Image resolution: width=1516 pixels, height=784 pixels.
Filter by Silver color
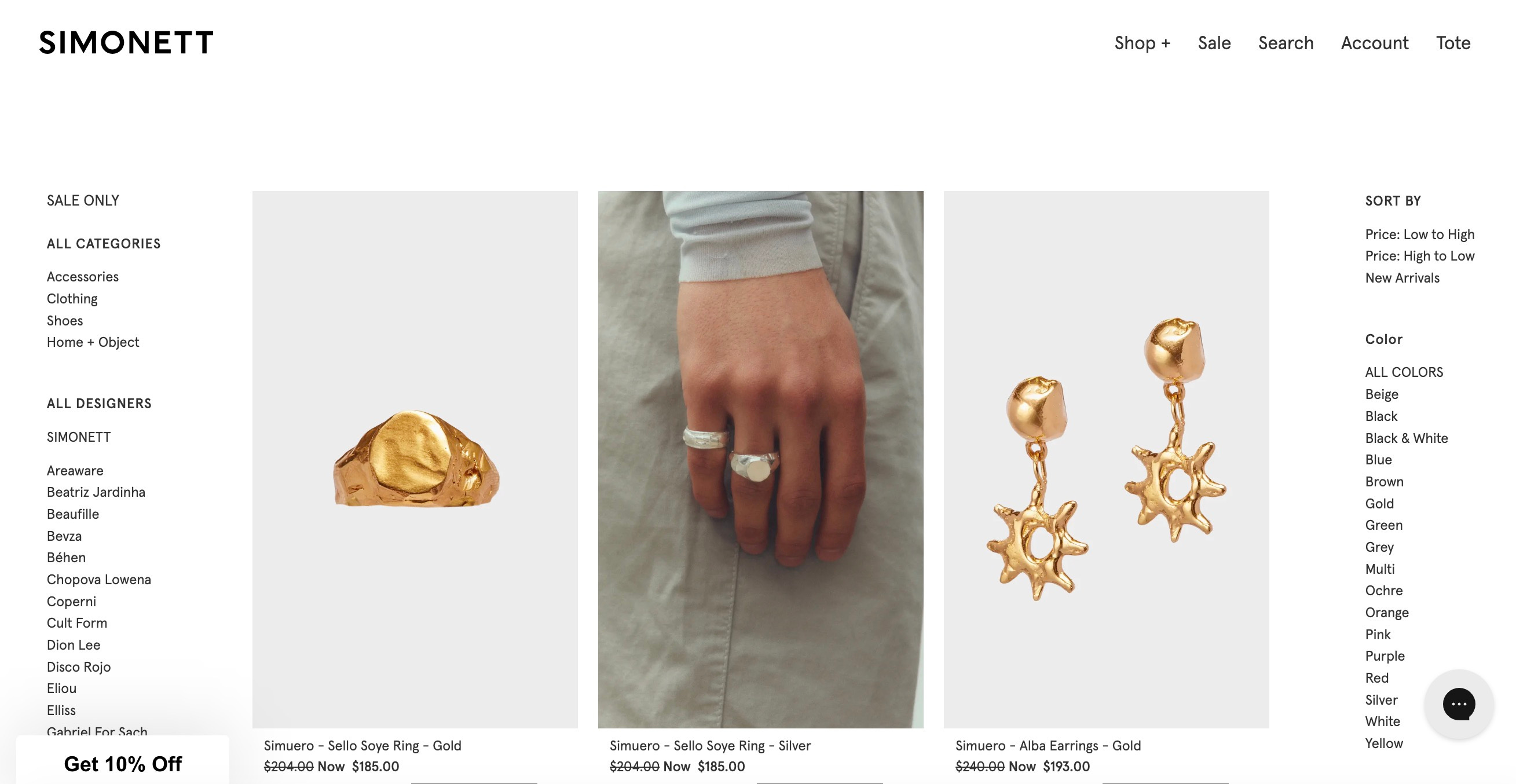pos(1380,700)
